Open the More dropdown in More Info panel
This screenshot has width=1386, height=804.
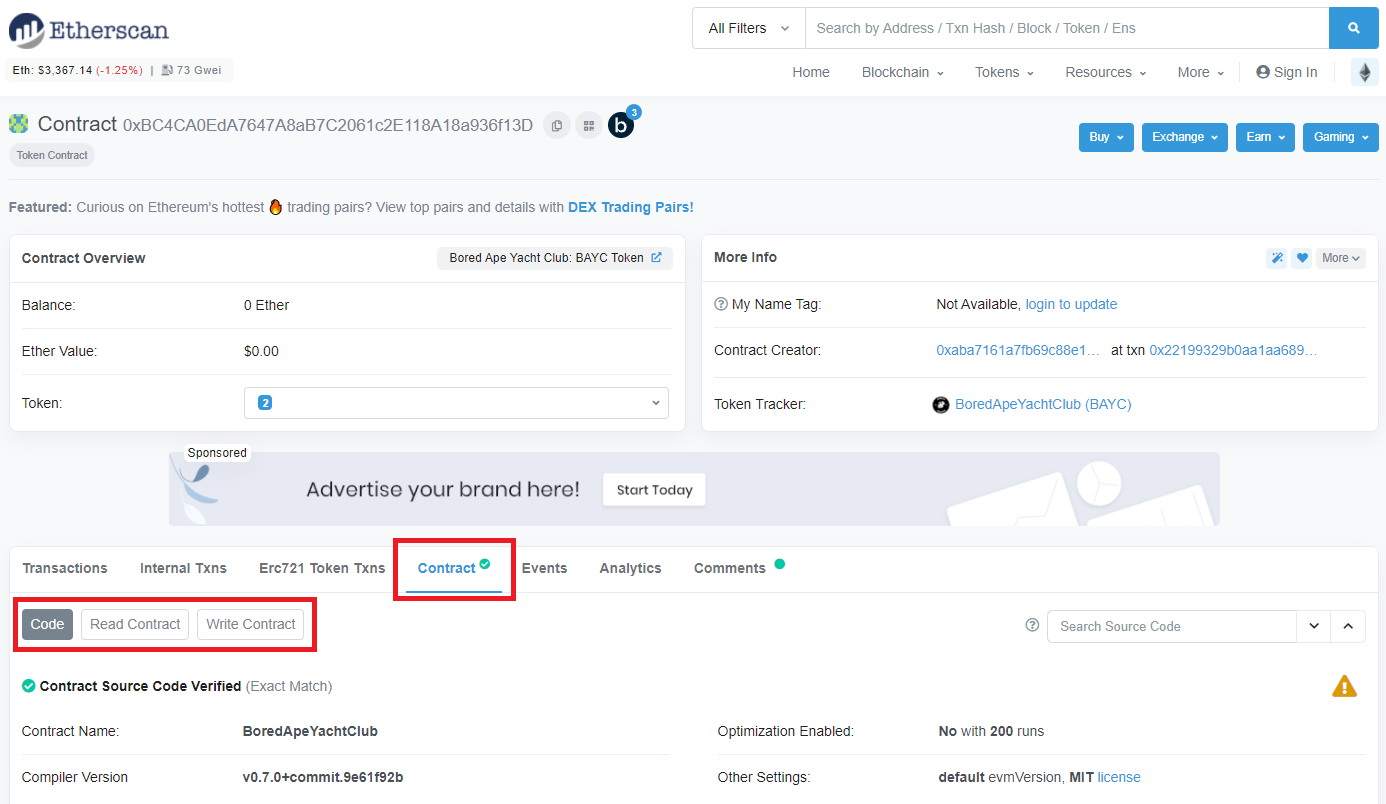point(1341,258)
